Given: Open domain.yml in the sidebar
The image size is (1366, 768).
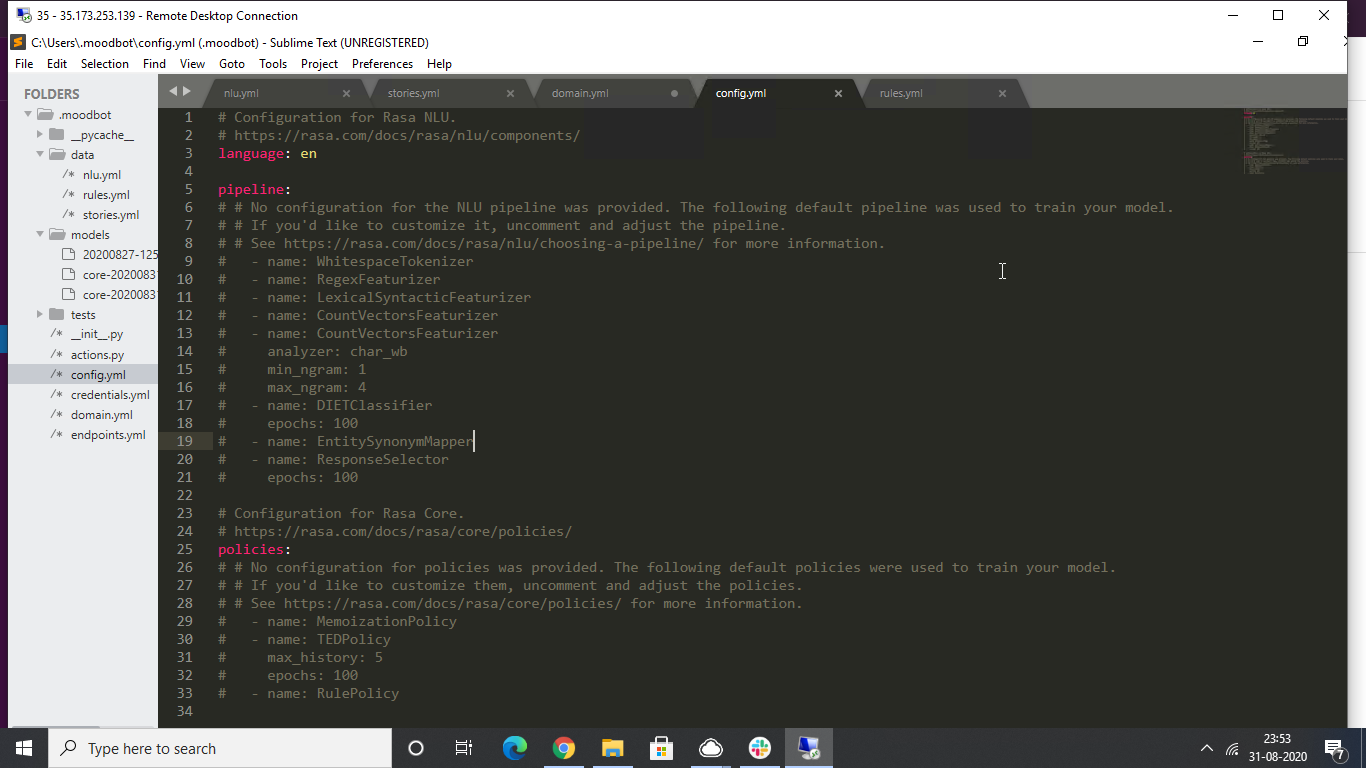Looking at the screenshot, I should [101, 415].
